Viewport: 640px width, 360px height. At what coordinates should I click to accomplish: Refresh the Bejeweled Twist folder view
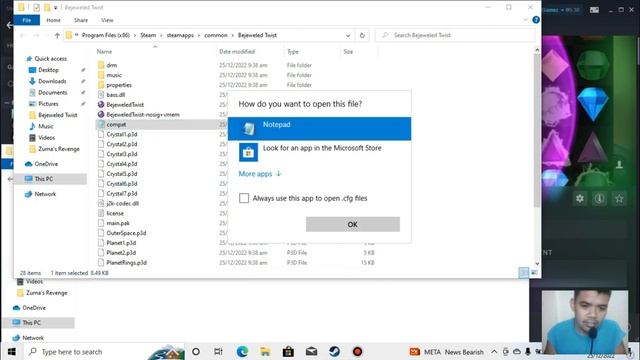tap(362, 36)
